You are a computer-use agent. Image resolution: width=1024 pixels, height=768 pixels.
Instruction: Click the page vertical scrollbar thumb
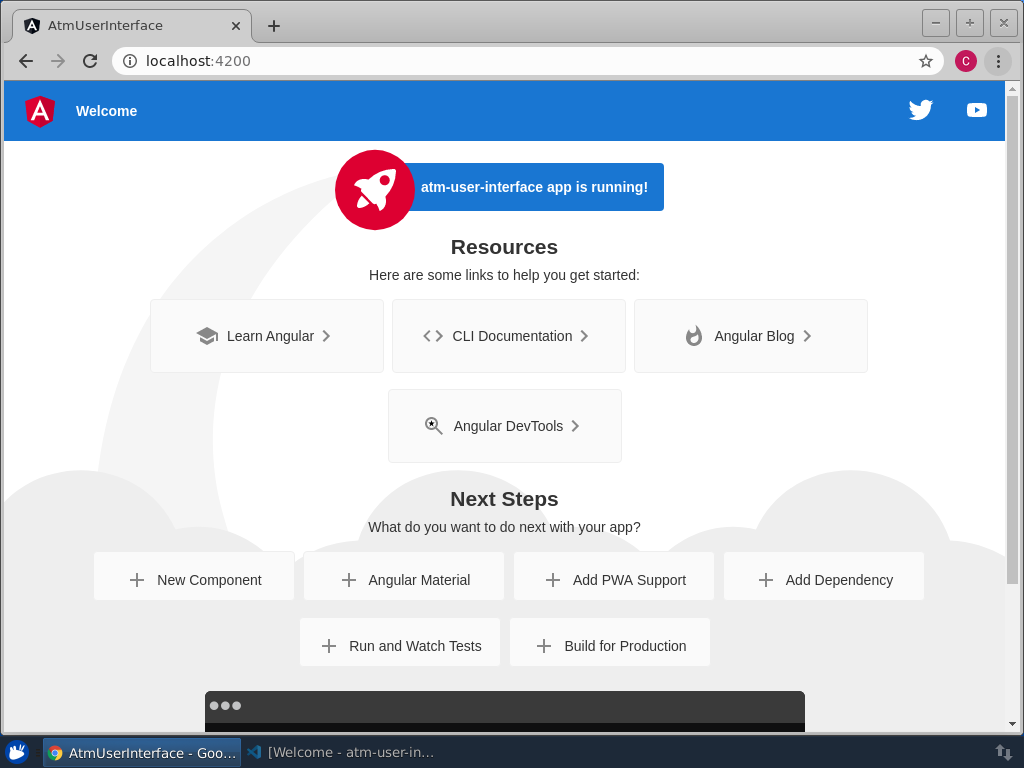point(1012,340)
